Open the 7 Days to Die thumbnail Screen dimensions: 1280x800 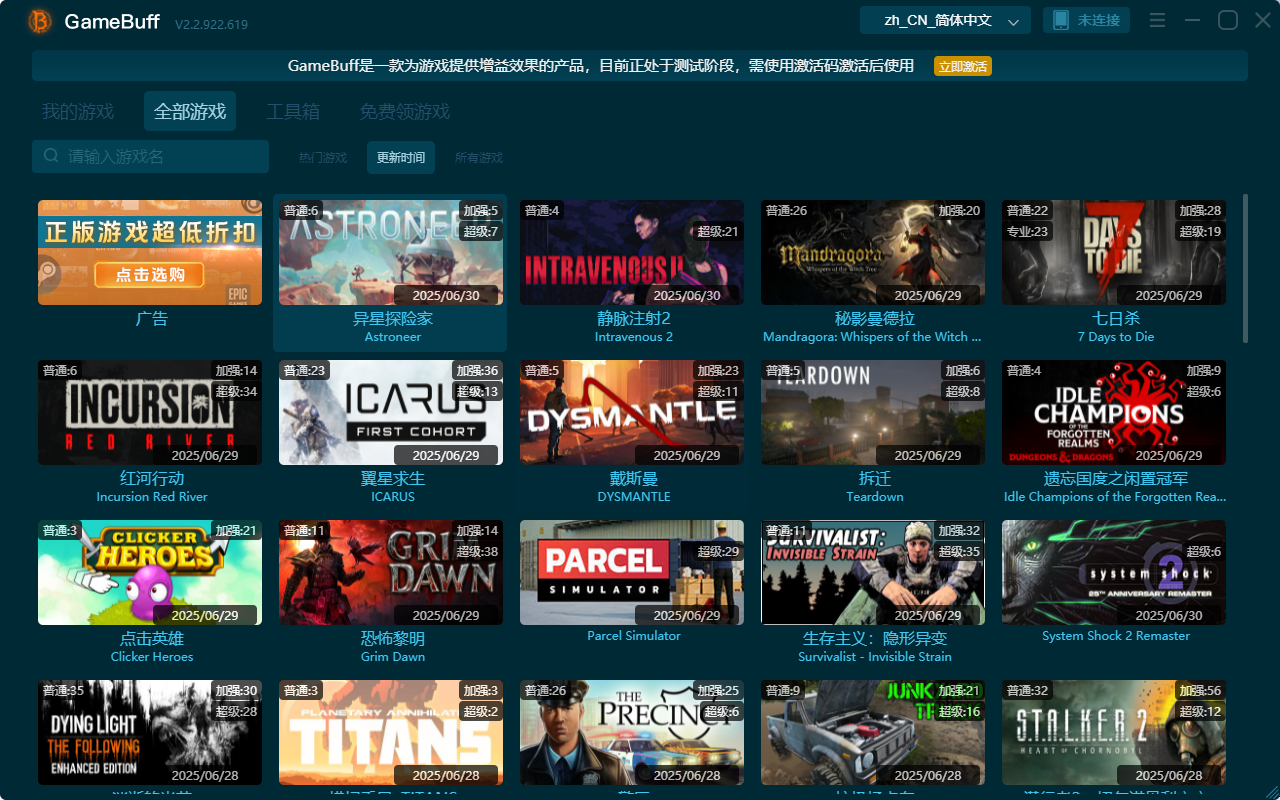[x=1114, y=252]
